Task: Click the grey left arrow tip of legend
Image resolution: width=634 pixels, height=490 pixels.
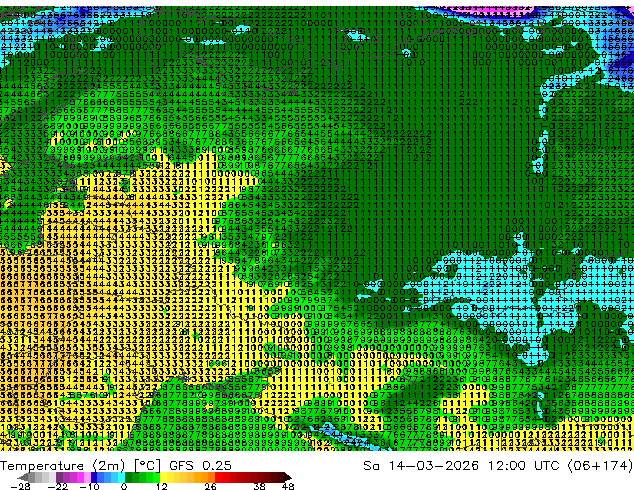Action: pos(22,477)
